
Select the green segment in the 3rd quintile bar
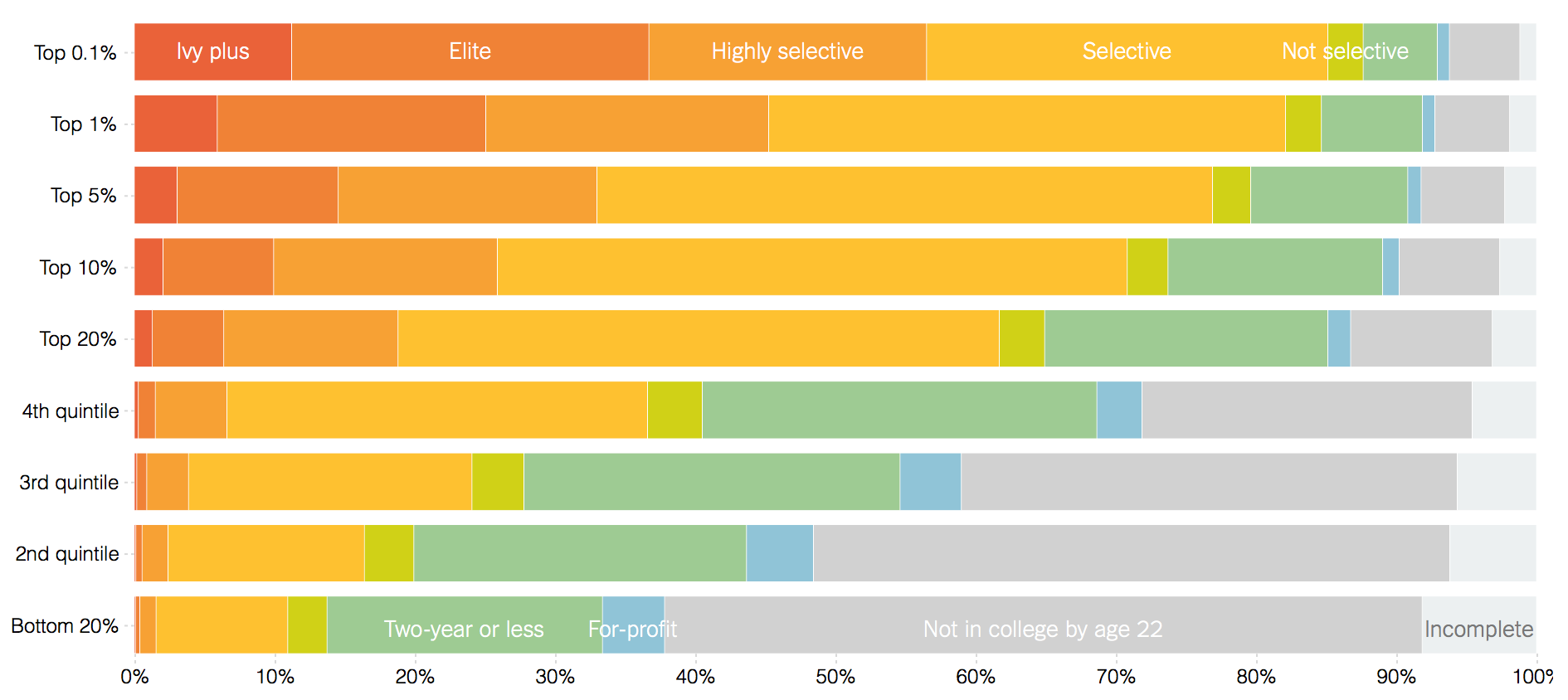[711, 482]
